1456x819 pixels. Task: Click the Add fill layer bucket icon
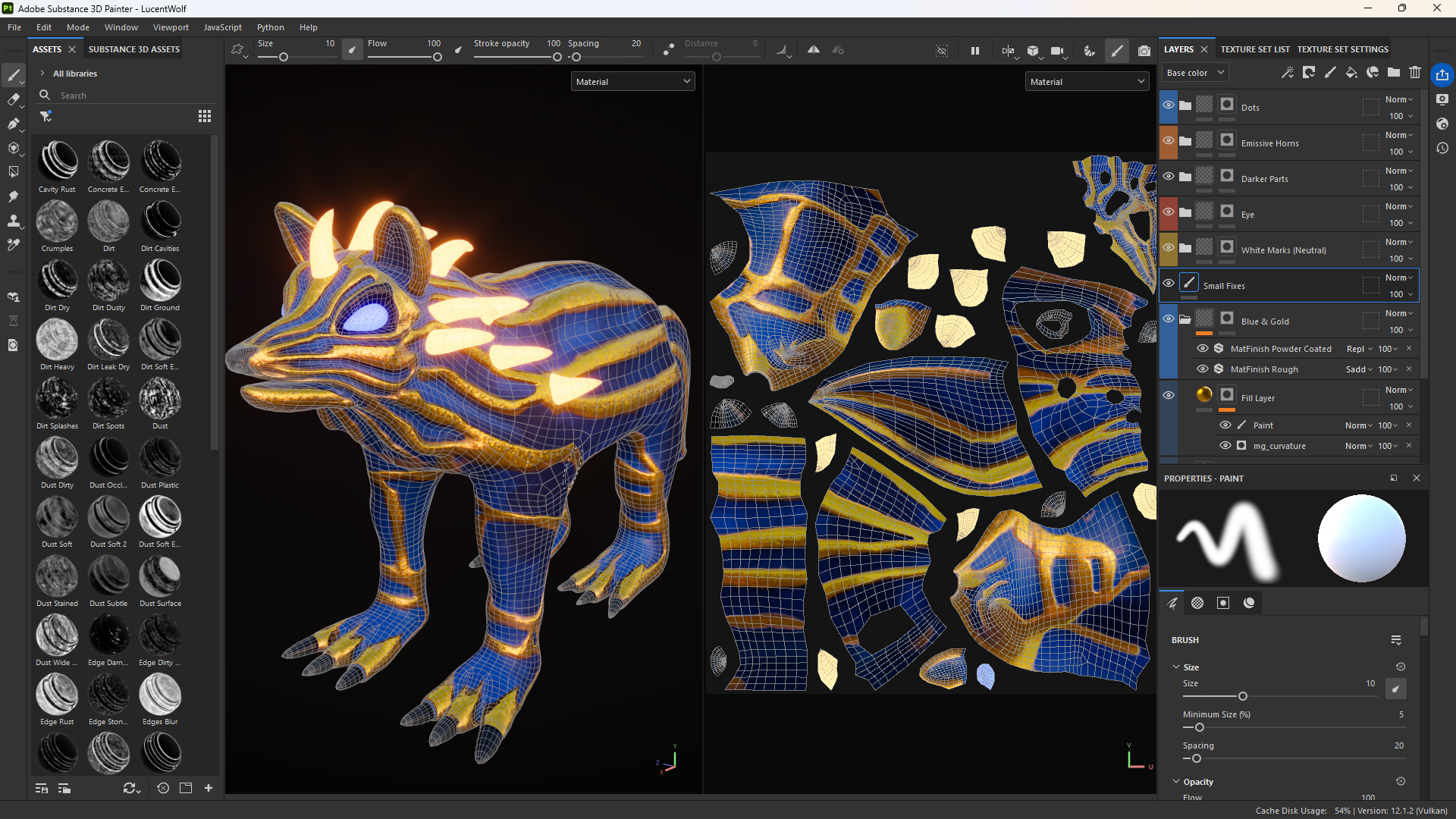point(1351,73)
